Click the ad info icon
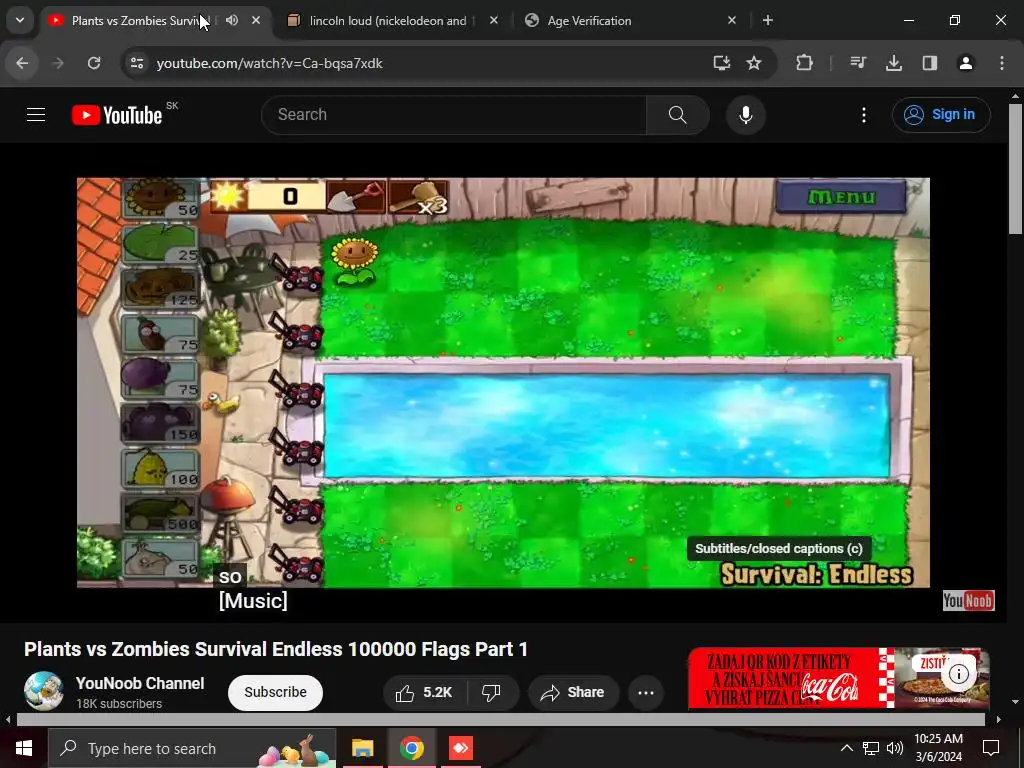This screenshot has height=768, width=1024. click(959, 673)
